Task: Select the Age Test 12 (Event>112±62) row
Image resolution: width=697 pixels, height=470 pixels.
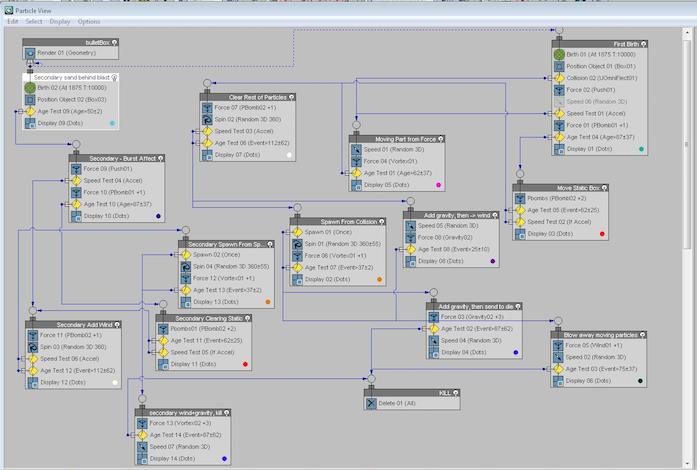Action: (73, 370)
